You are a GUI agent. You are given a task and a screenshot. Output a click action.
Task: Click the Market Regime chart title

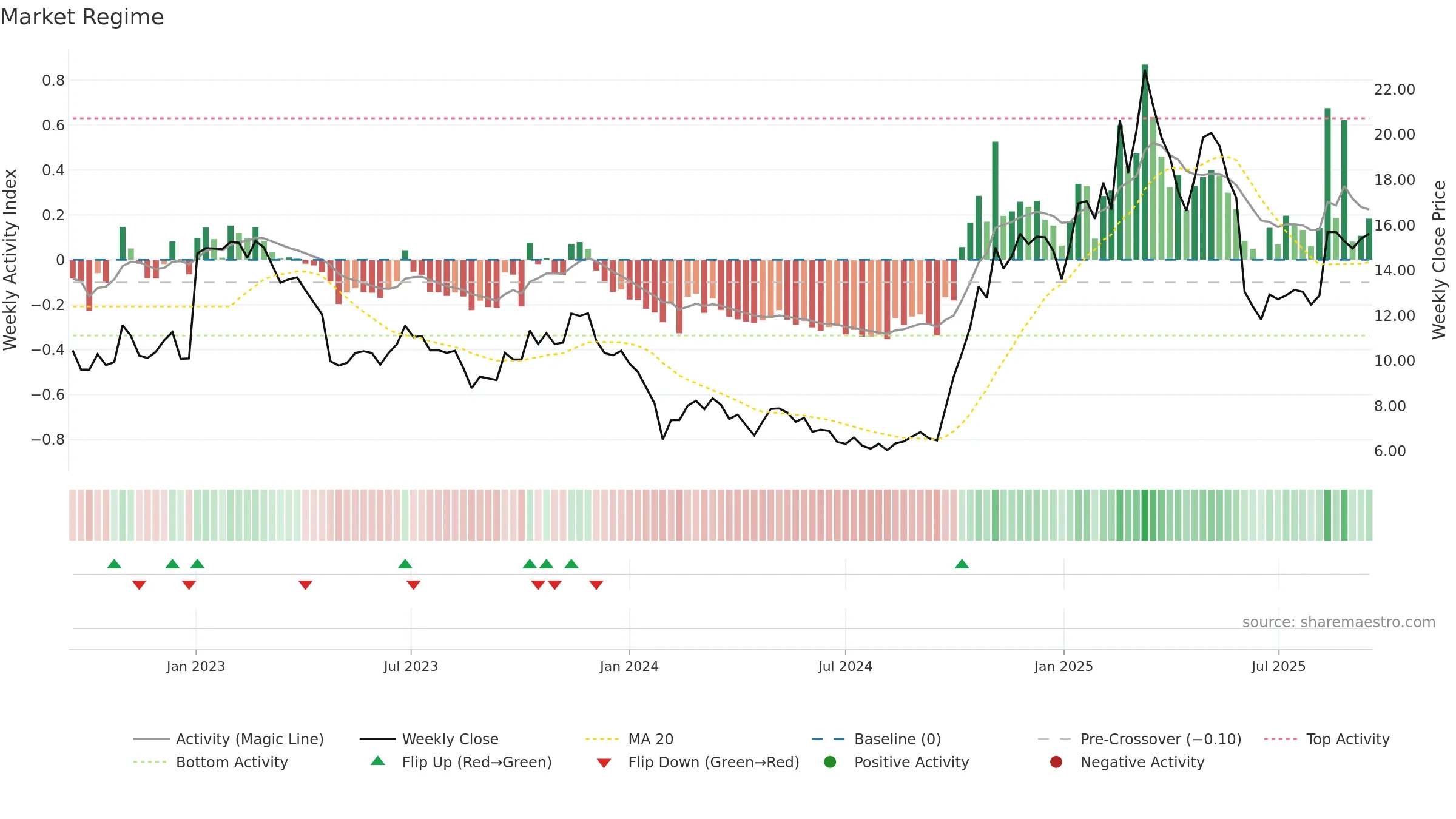[82, 17]
